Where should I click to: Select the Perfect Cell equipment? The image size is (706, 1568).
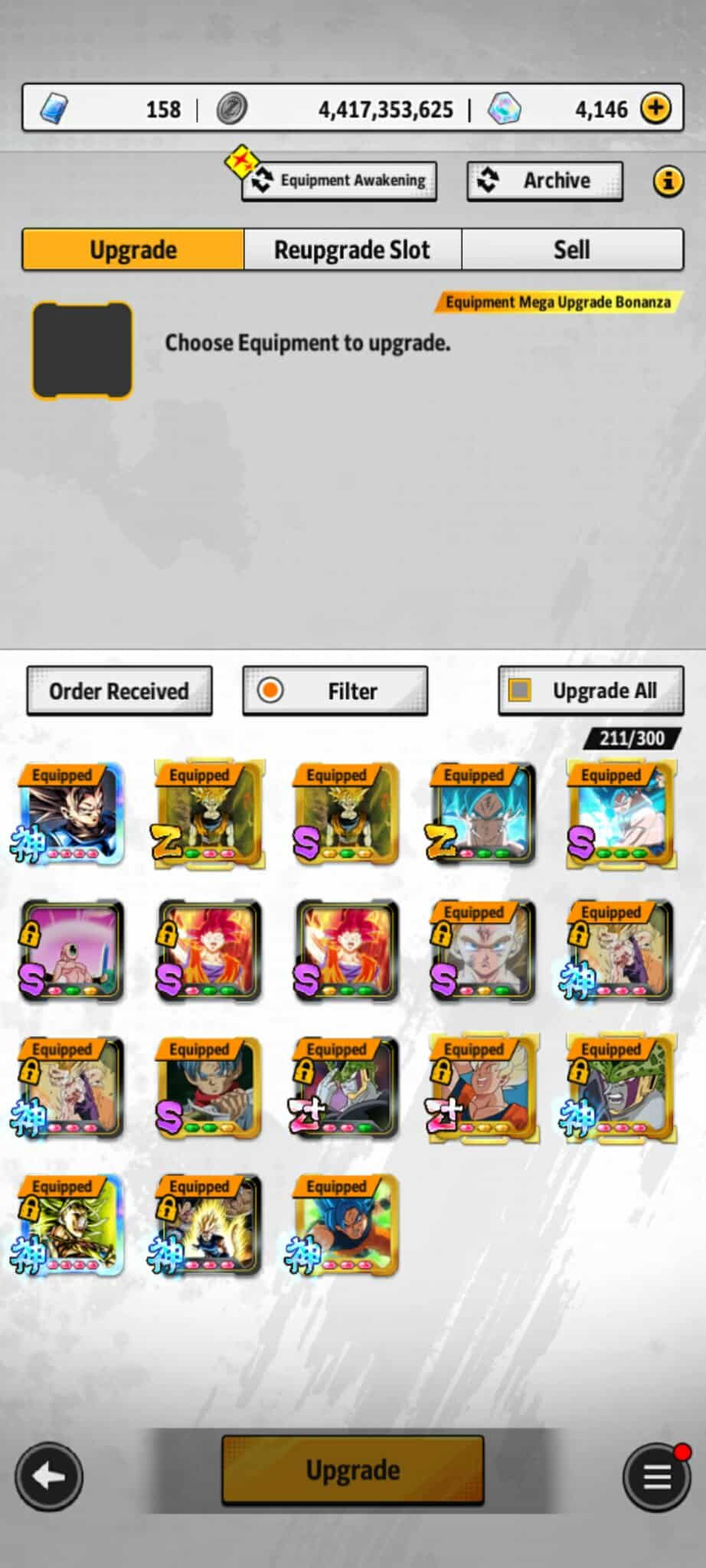coord(621,1088)
